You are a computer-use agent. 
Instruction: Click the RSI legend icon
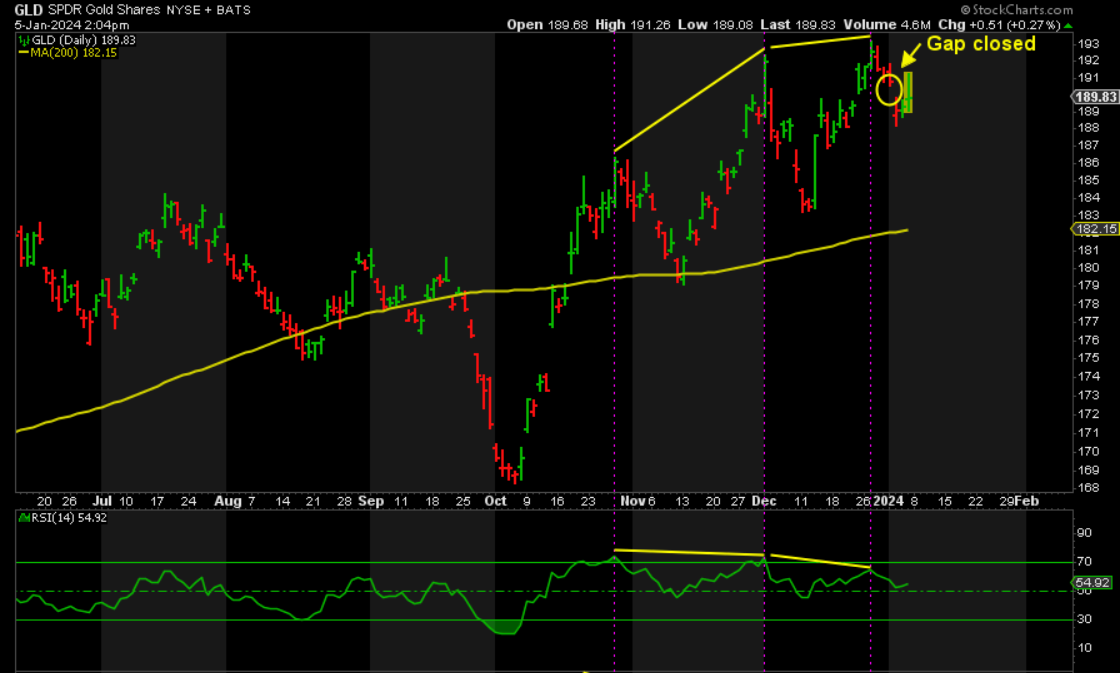(24, 518)
